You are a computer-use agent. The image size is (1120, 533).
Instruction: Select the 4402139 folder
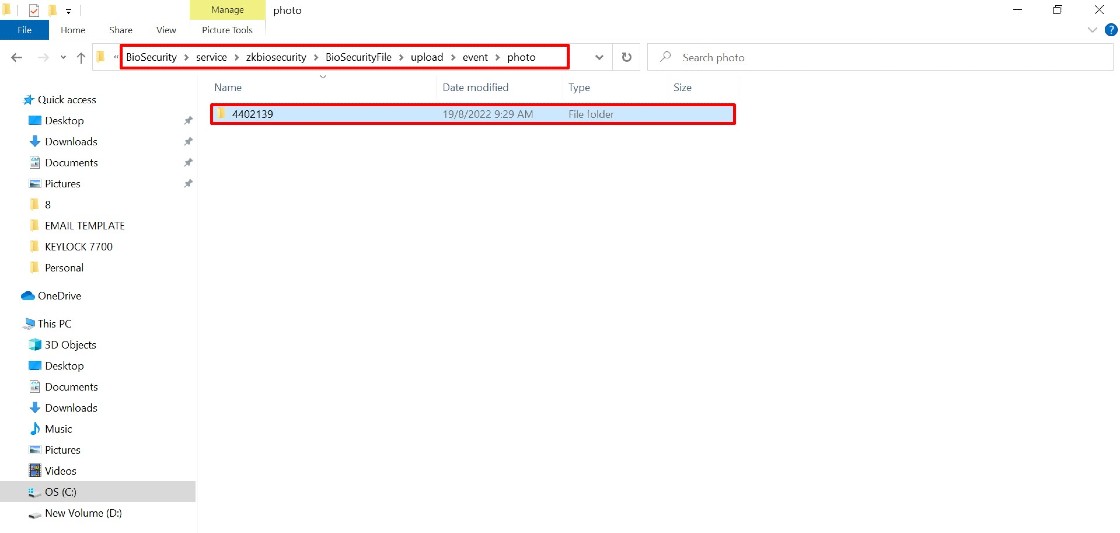click(472, 114)
